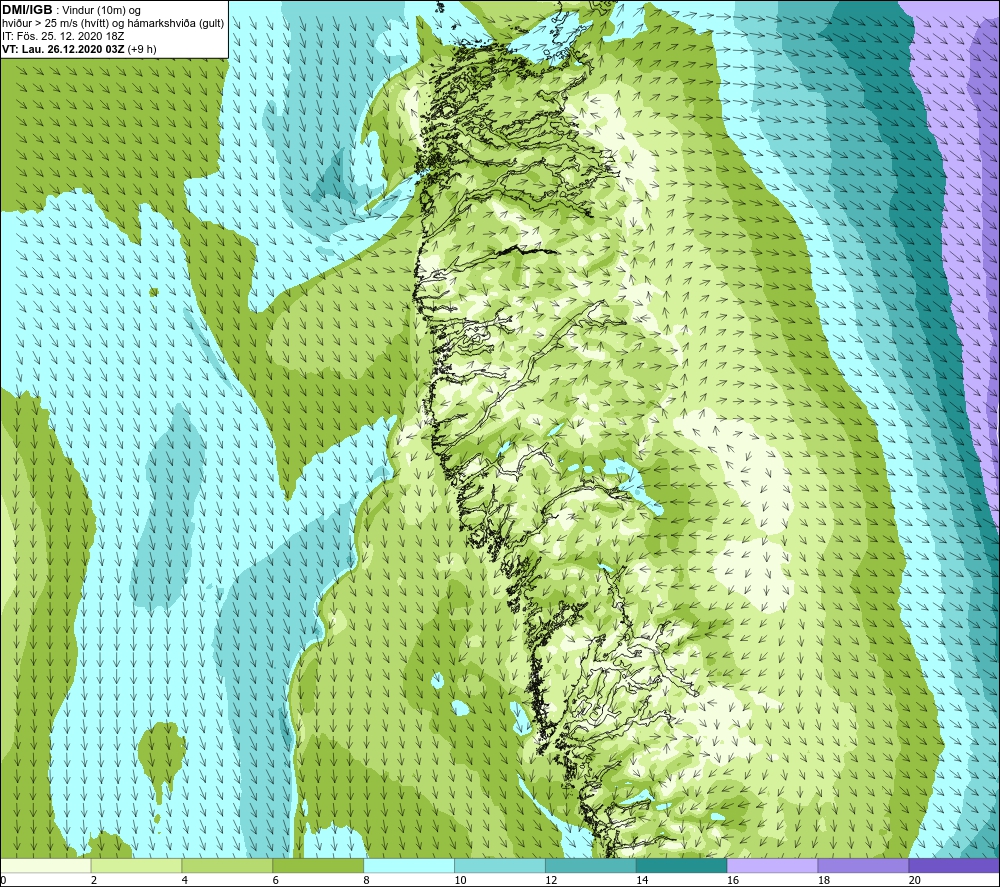
Task: Click the 2–4 m/s legend color swatch
Action: click(x=136, y=865)
